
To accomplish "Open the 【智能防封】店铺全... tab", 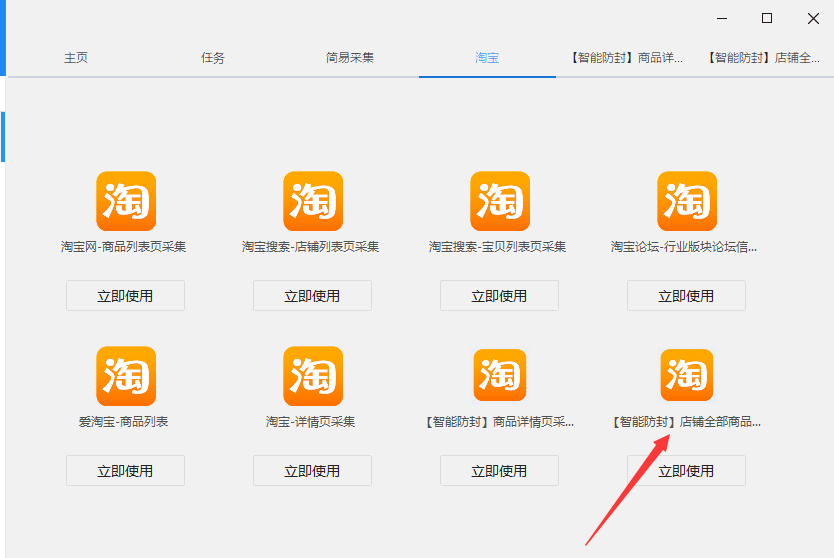I will pos(763,58).
